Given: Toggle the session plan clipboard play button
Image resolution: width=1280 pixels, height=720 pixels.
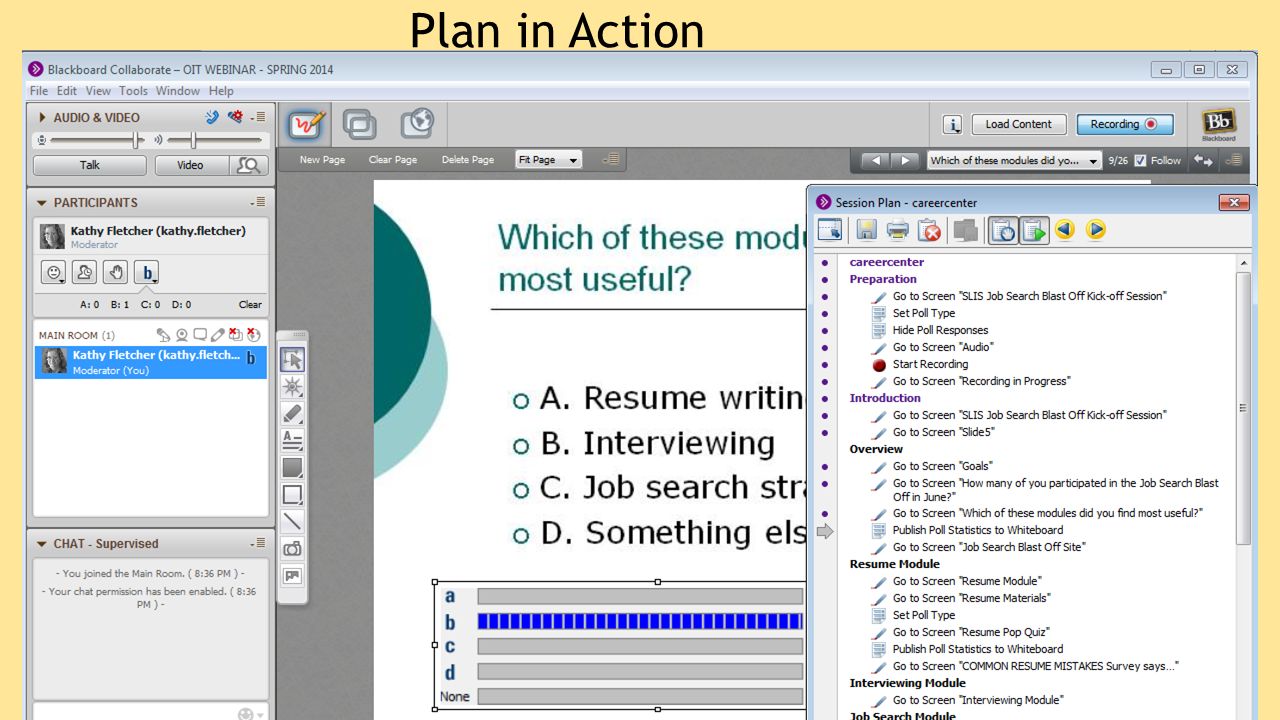Looking at the screenshot, I should click(1033, 231).
